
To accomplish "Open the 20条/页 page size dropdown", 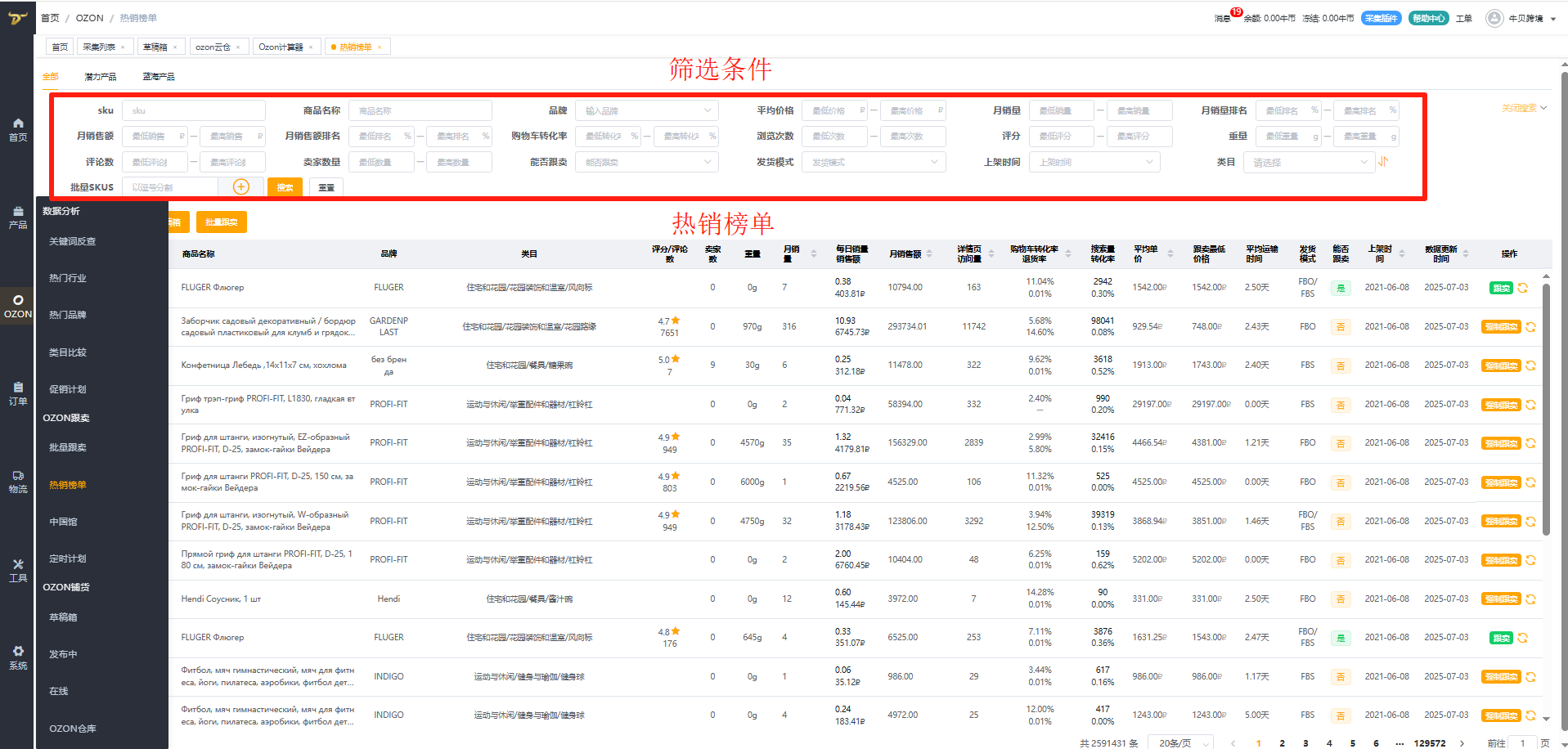I will click(x=1179, y=743).
